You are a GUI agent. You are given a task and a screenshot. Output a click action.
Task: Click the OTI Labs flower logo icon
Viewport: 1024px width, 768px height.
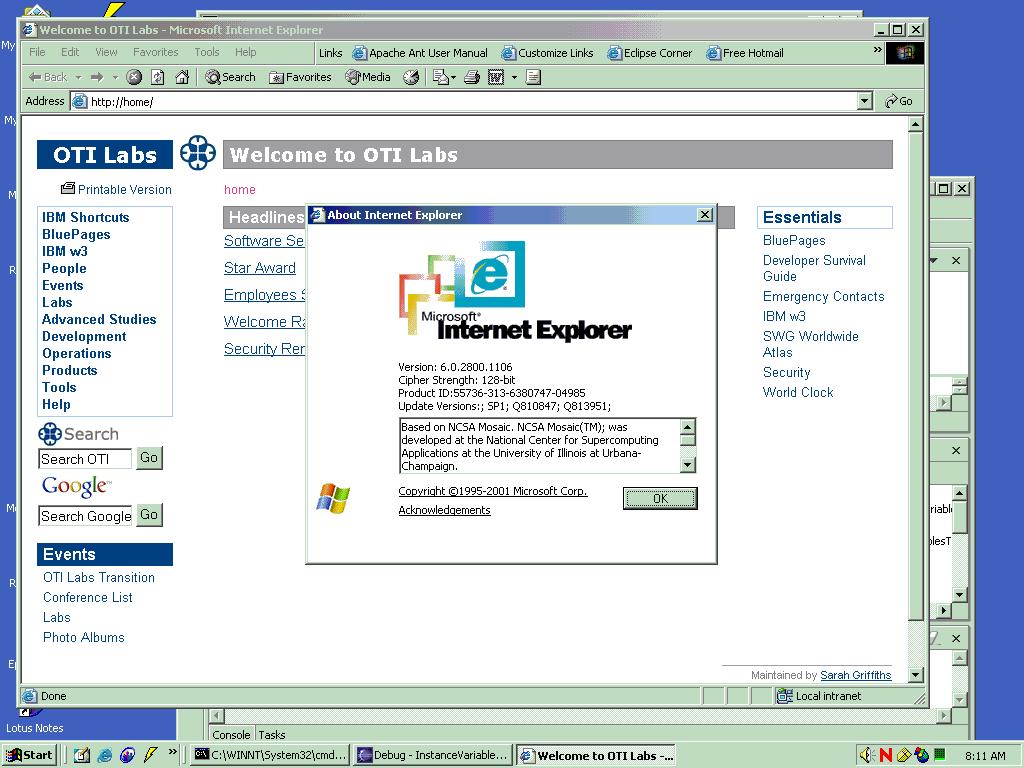[198, 153]
